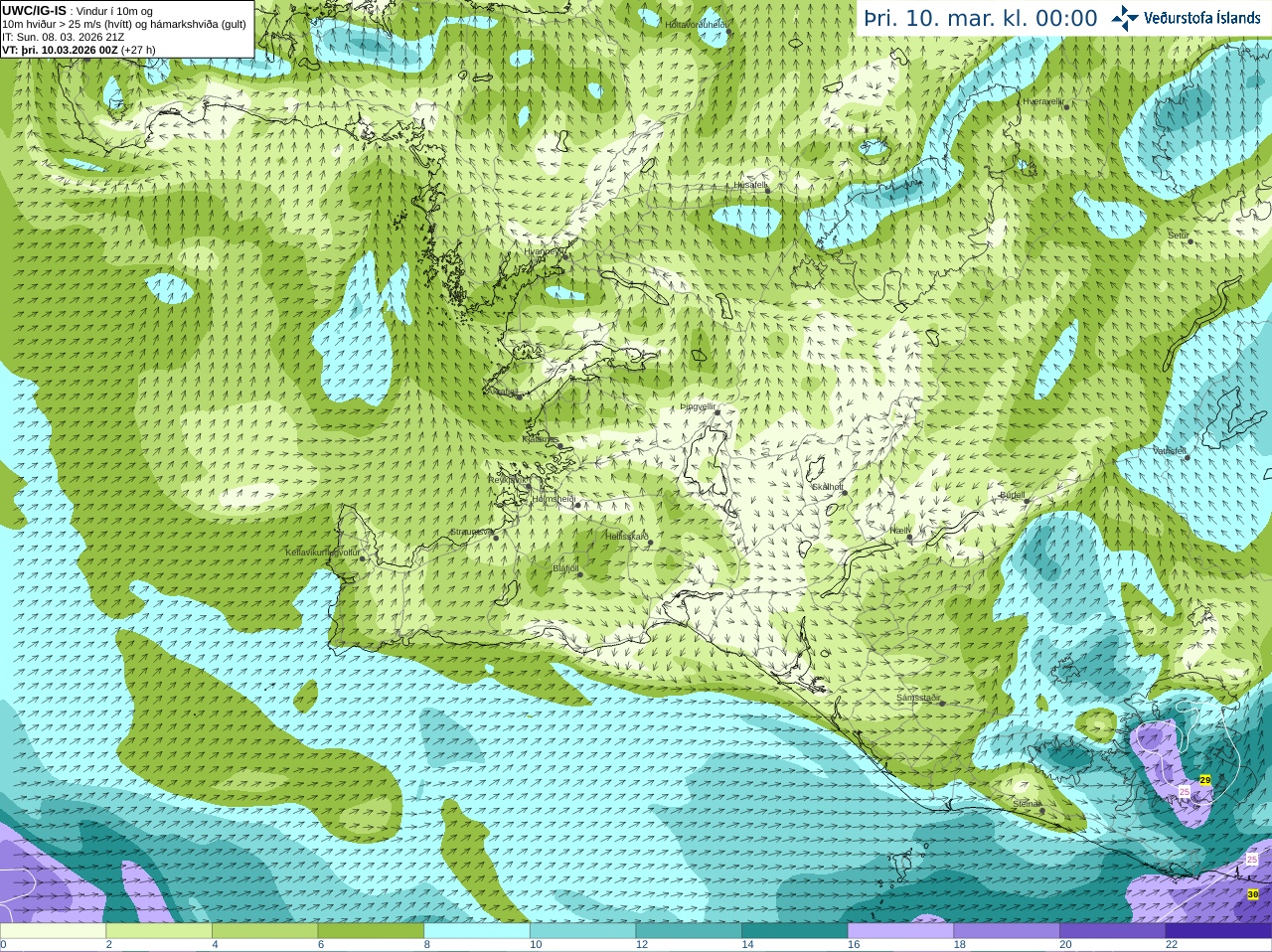Pick the 10–12 m/s teal legend swatch
Image resolution: width=1272 pixels, height=952 pixels.
(x=582, y=931)
